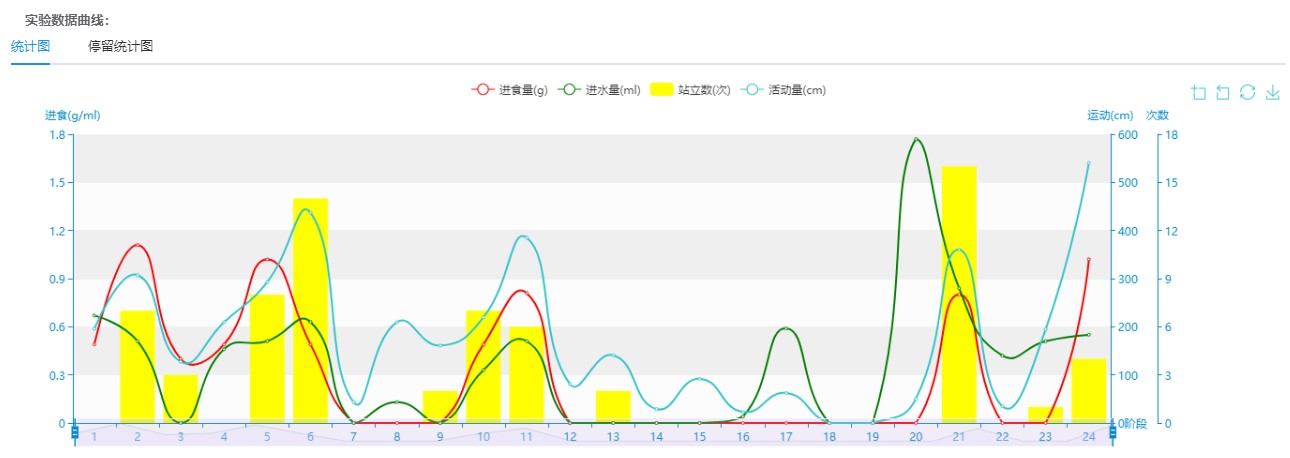The width and height of the screenshot is (1290, 458).
Task: Open the 停留统计图 tab
Action: click(120, 46)
